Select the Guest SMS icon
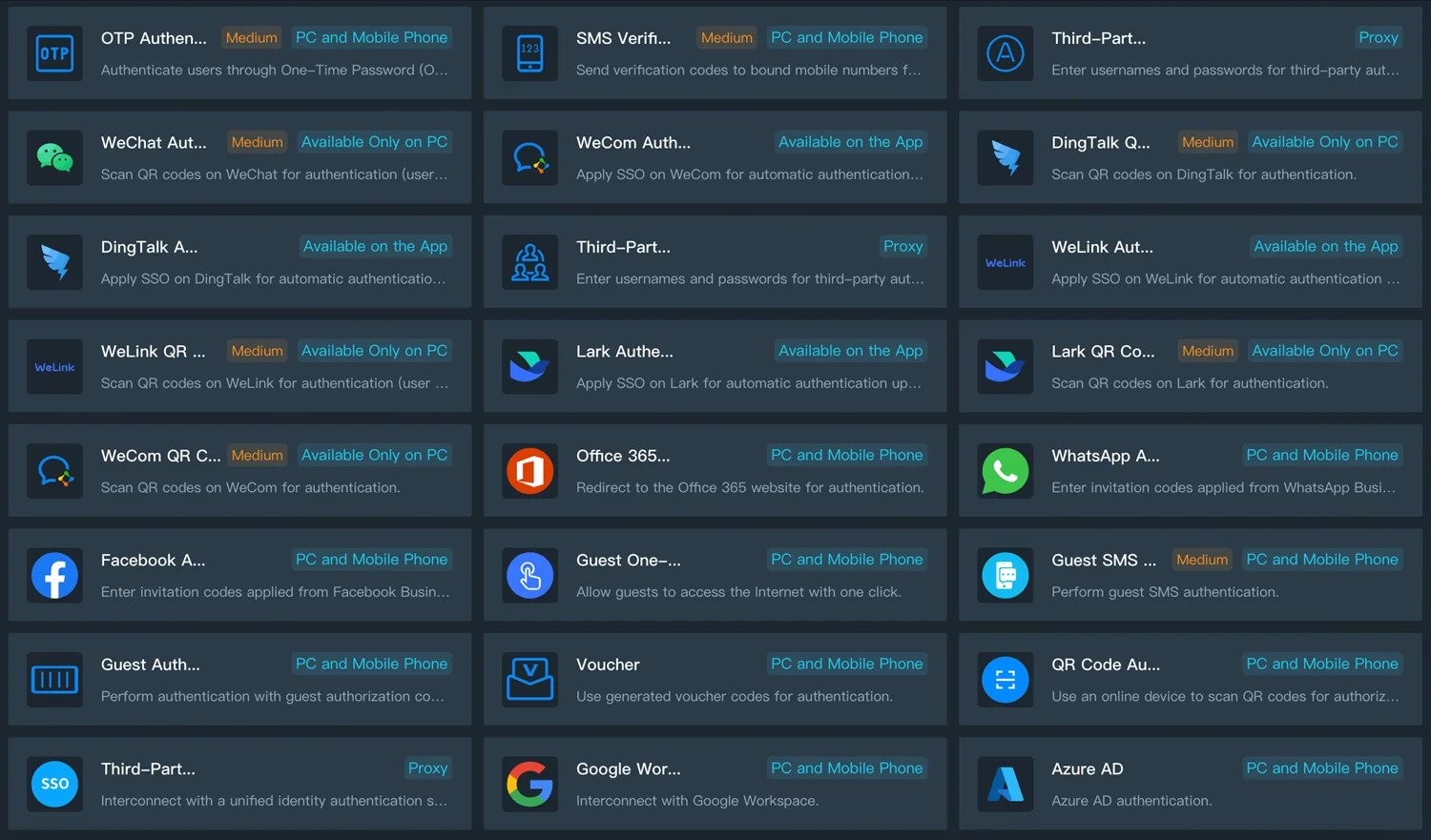Screen dimensions: 1431x840 (x=1006, y=575)
